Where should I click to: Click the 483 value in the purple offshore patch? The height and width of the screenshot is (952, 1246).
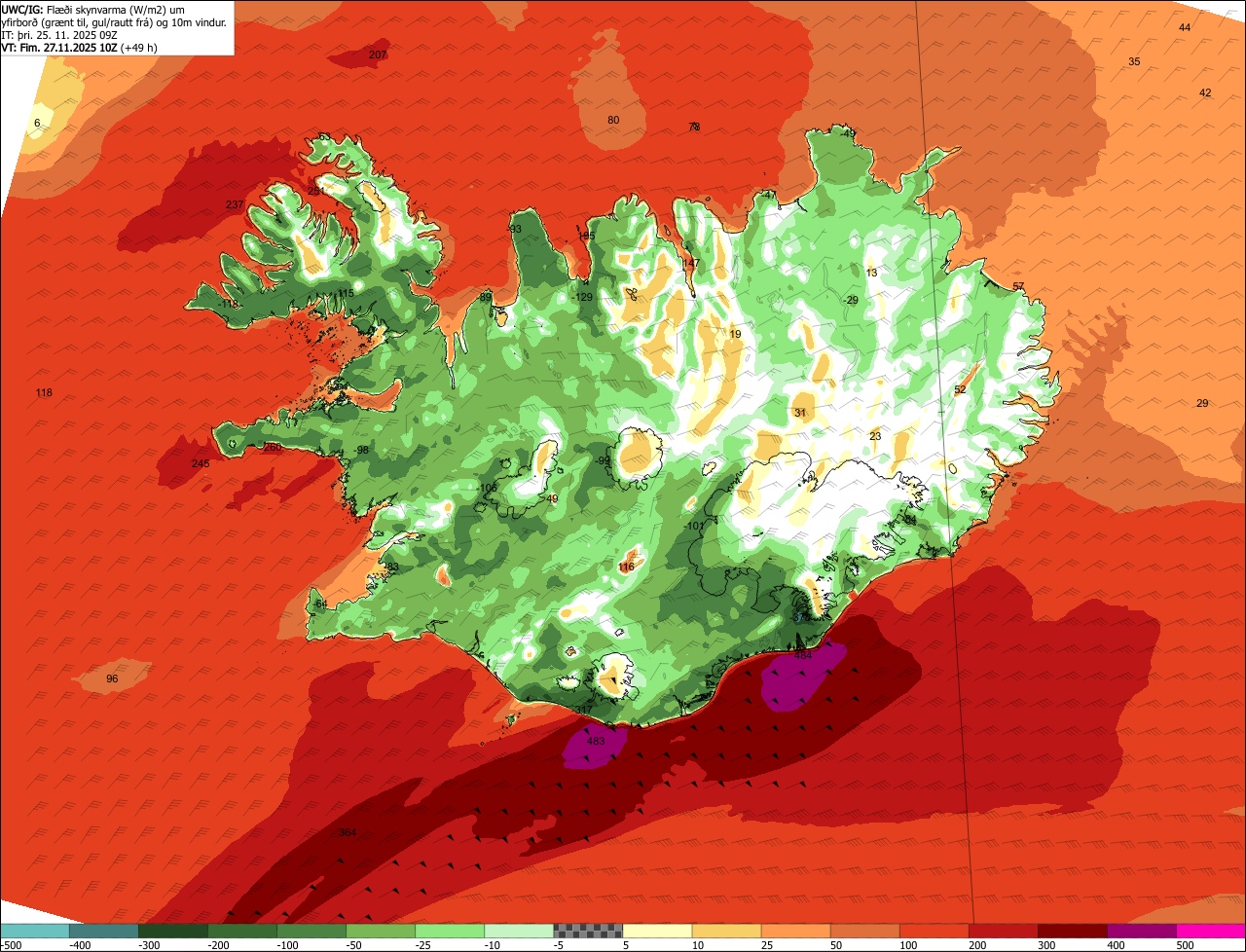click(596, 741)
